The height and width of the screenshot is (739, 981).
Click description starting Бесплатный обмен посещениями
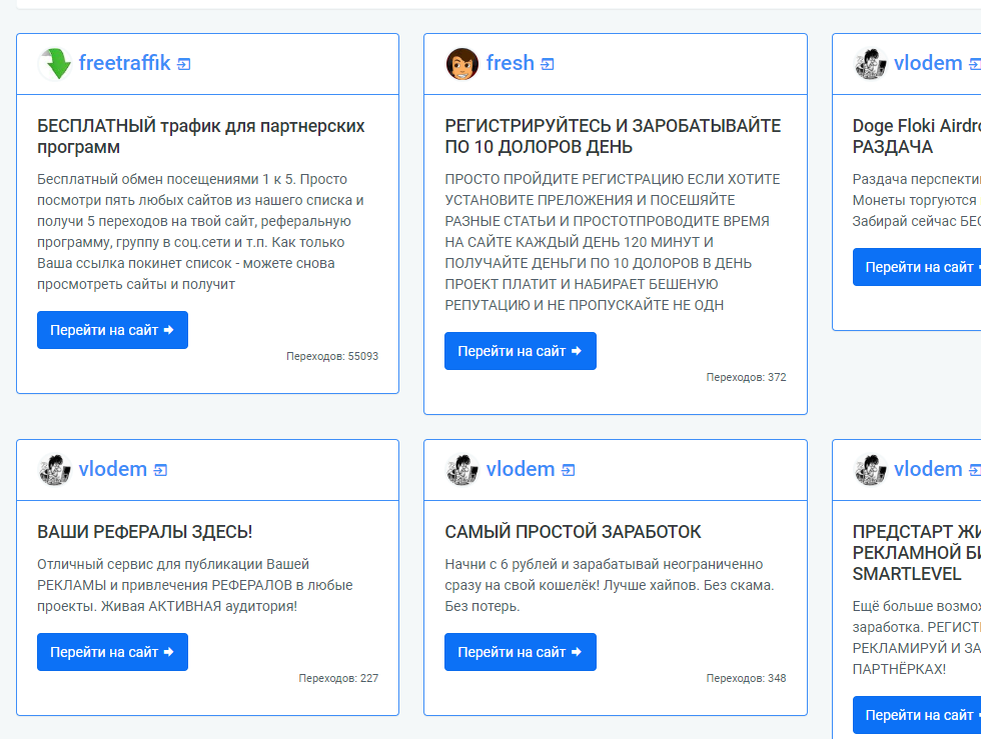pyautogui.click(x=200, y=232)
